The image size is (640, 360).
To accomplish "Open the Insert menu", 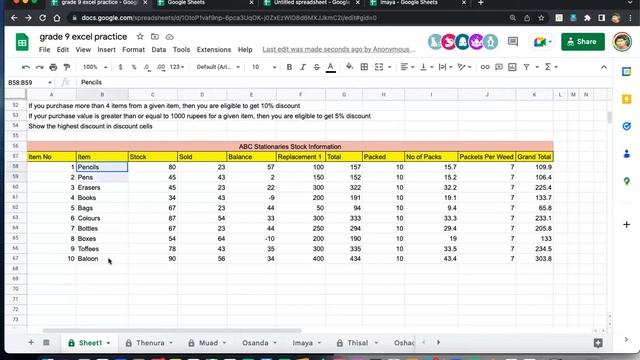I will point(106,49).
